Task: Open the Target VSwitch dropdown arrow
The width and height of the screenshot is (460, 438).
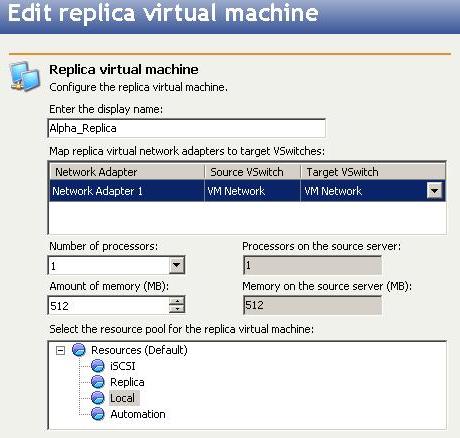Action: coord(434,191)
